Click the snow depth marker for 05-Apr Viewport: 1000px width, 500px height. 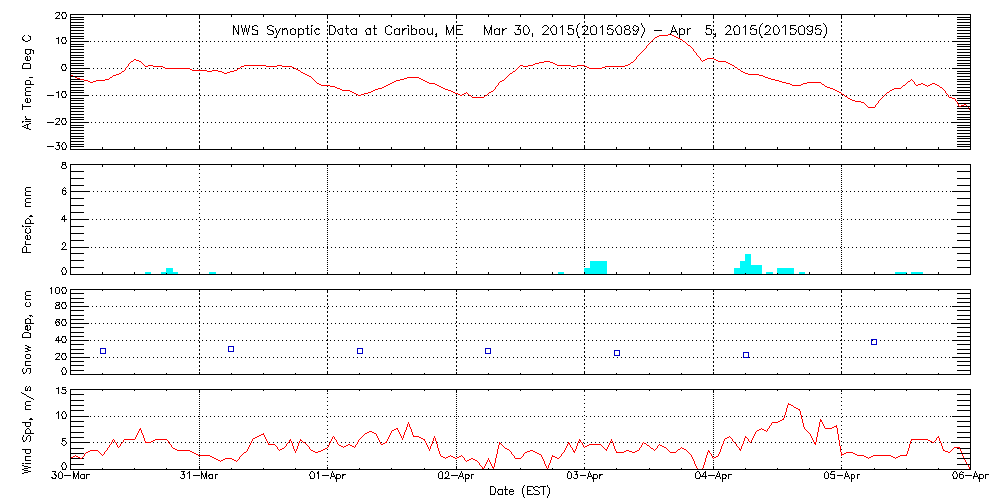[x=874, y=342]
